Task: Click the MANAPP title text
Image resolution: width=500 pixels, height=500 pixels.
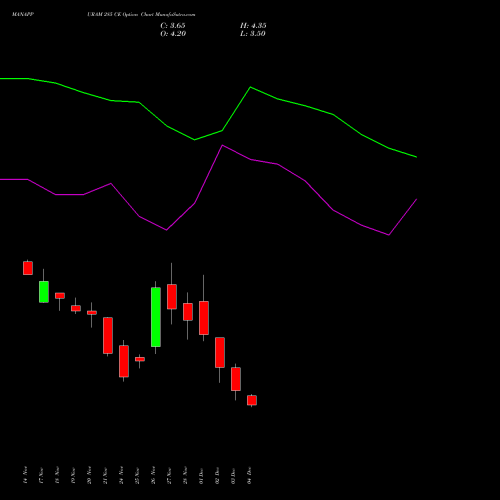Action: click(x=23, y=15)
